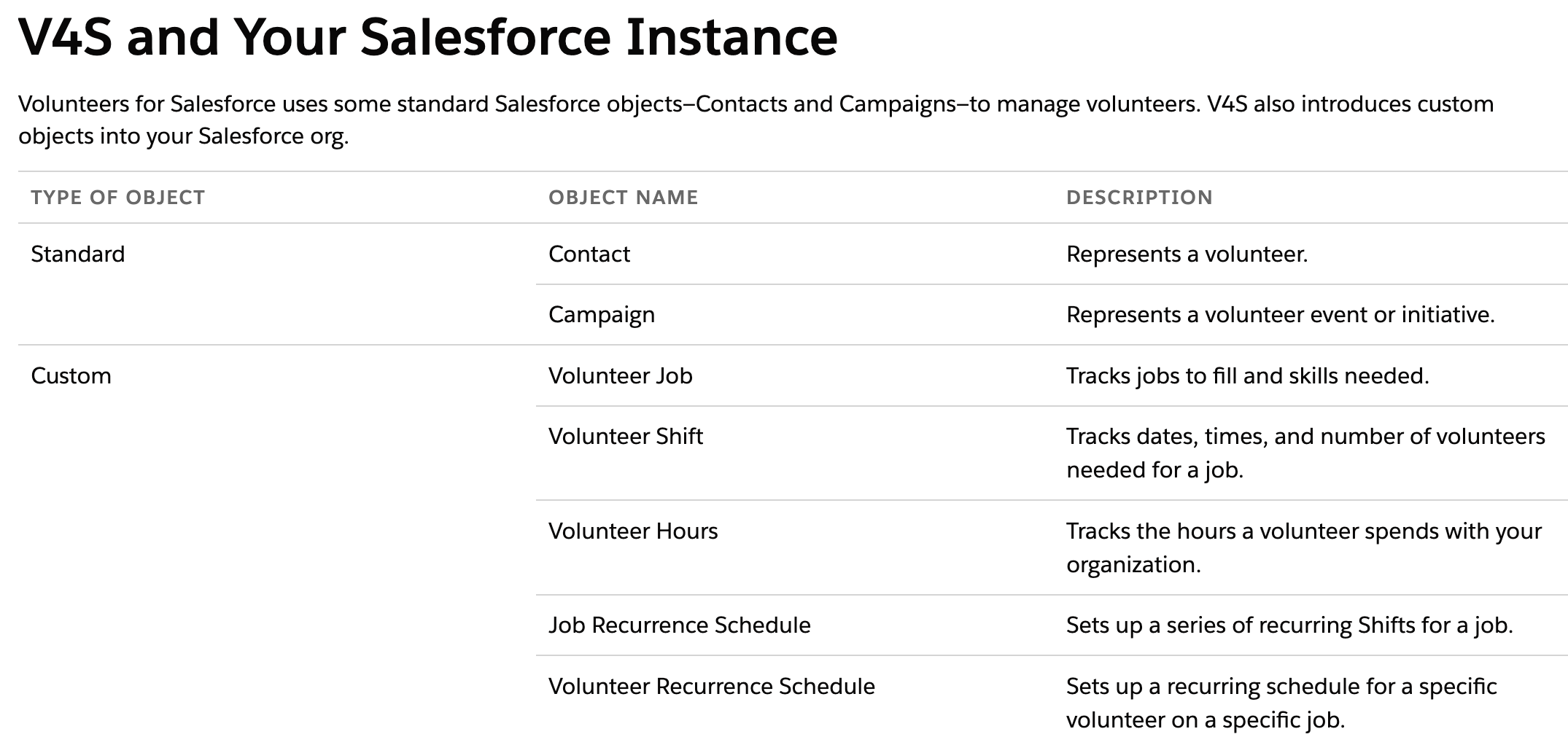Viewport: 1568px width, 745px height.
Task: Click the intro paragraph about Volunteers for Salesforce
Action: (x=756, y=120)
